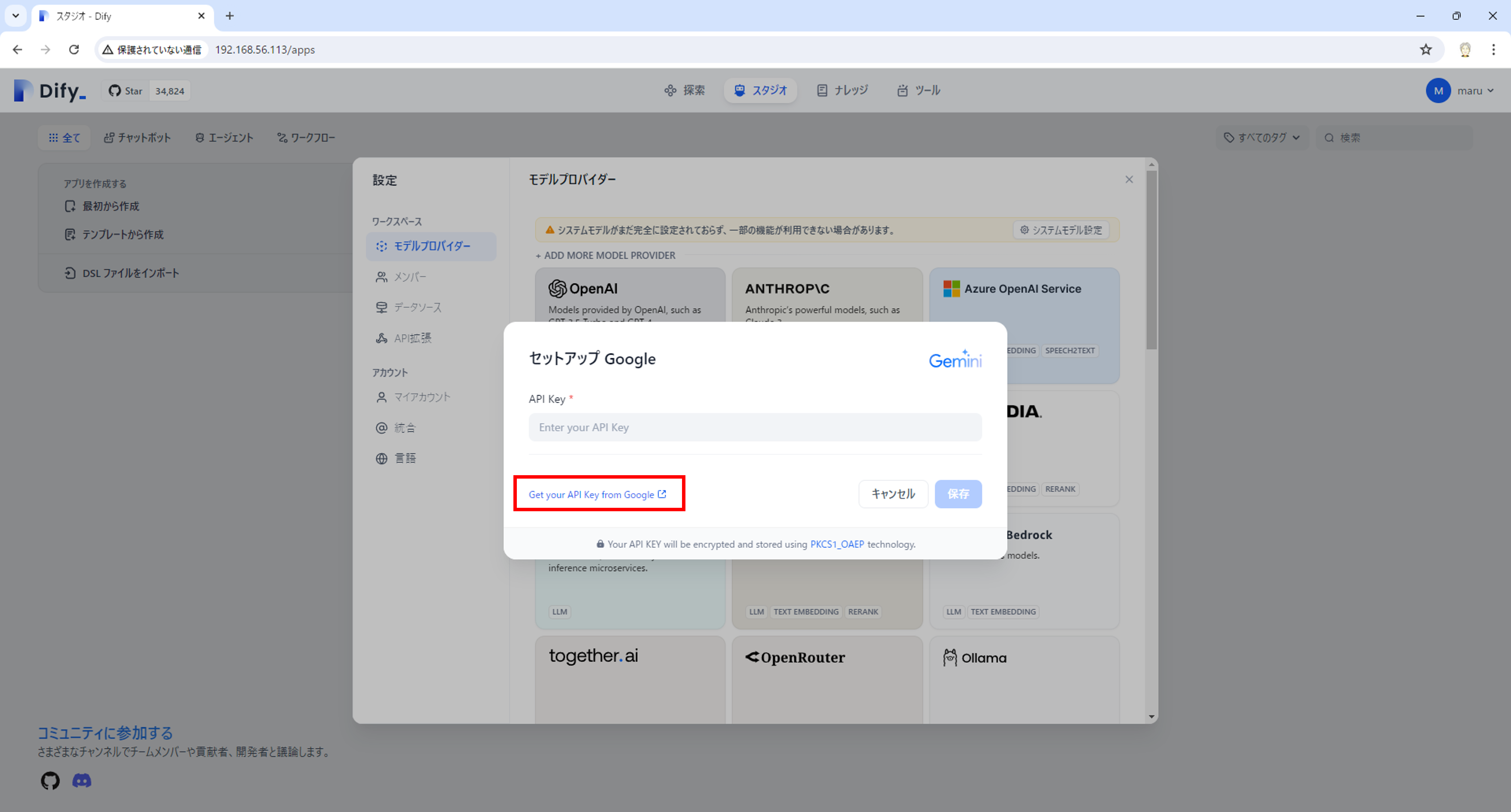Open the メンバー settings section
The height and width of the screenshot is (812, 1511).
(409, 277)
